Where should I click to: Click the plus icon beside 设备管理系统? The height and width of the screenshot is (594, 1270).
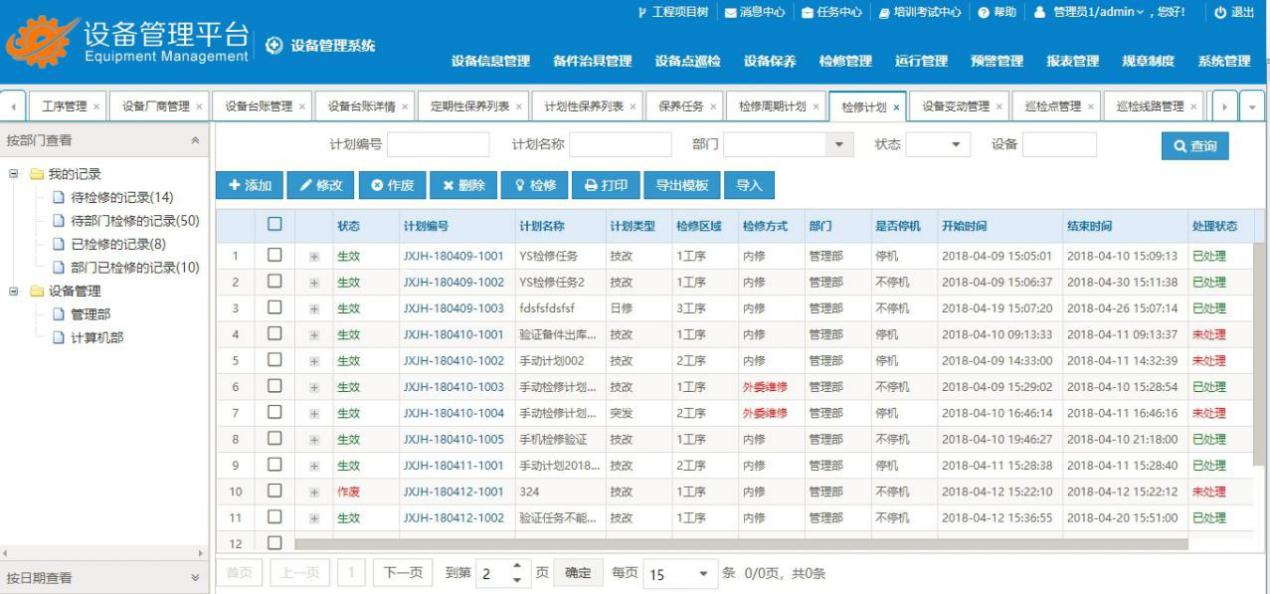[273, 46]
